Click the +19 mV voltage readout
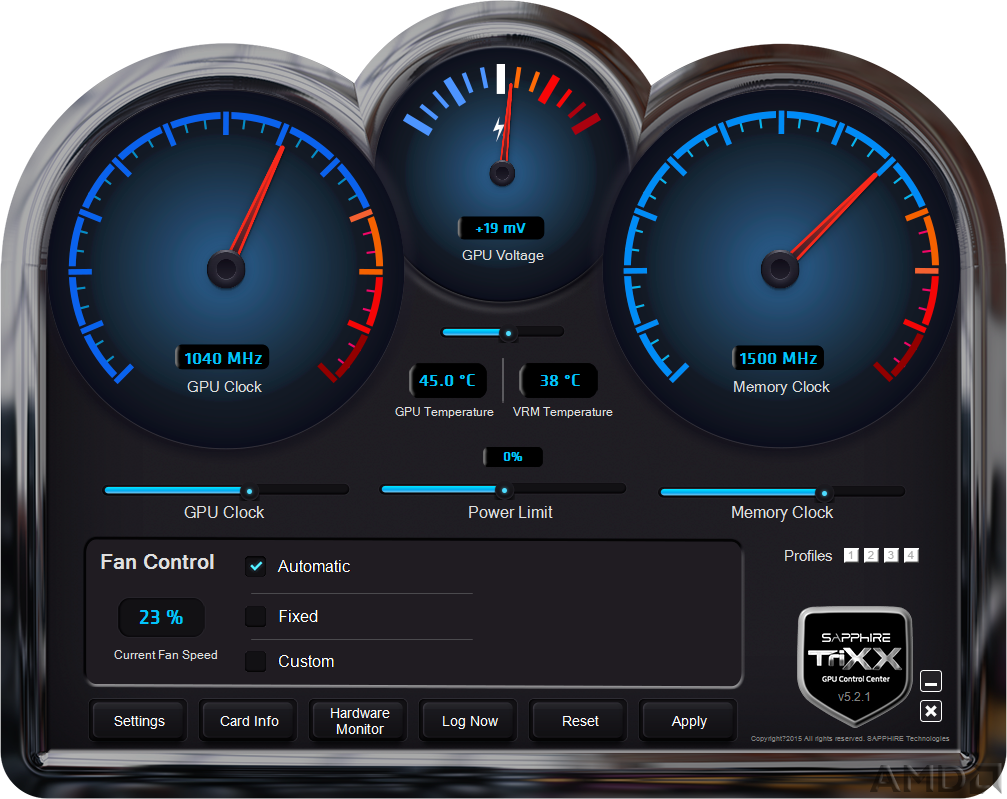The height and width of the screenshot is (799, 1007). pyautogui.click(x=501, y=228)
